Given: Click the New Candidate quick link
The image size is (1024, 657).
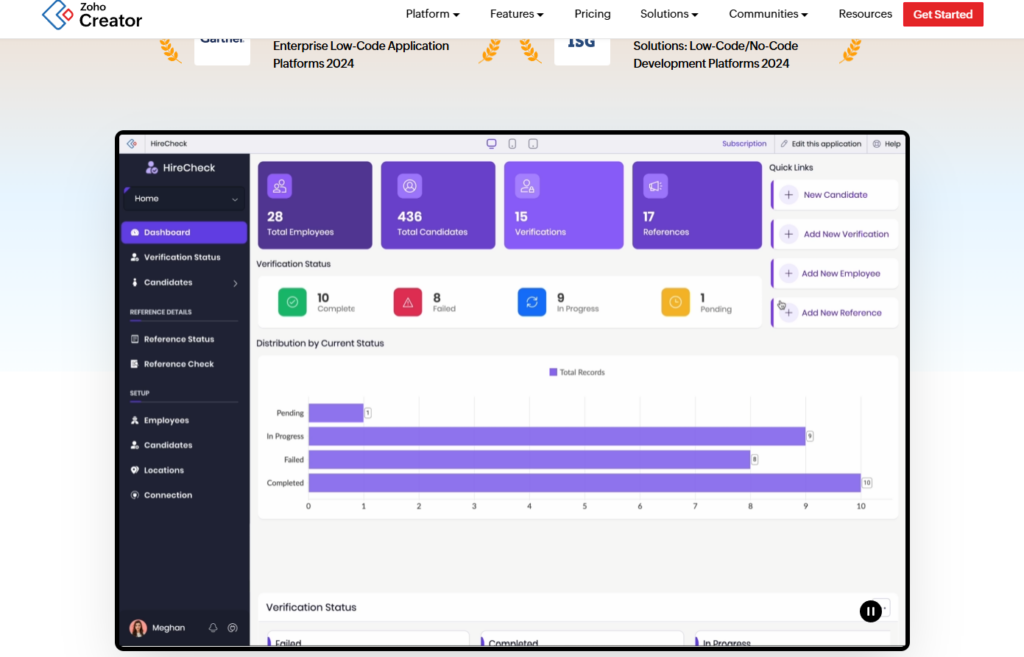Looking at the screenshot, I should [834, 195].
